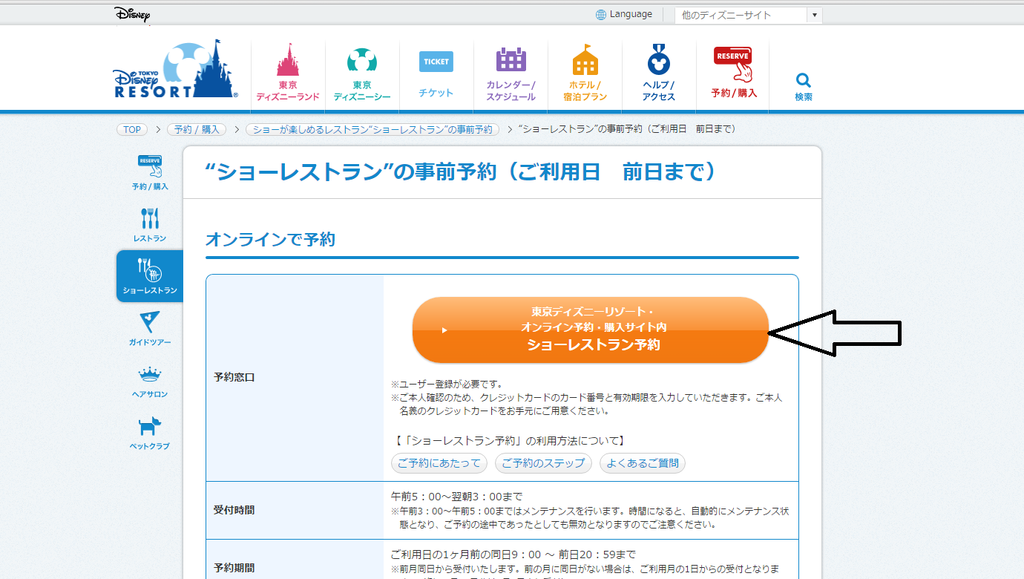Click the 検索 magnifier search icon
Viewport: 1024px width, 579px height.
803,80
